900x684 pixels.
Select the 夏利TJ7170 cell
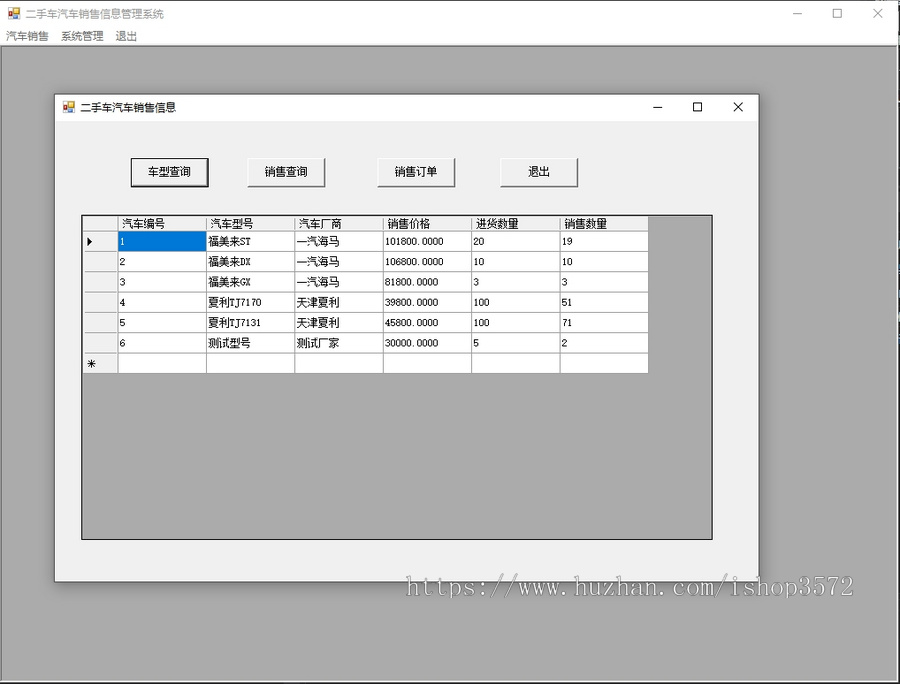(x=250, y=302)
